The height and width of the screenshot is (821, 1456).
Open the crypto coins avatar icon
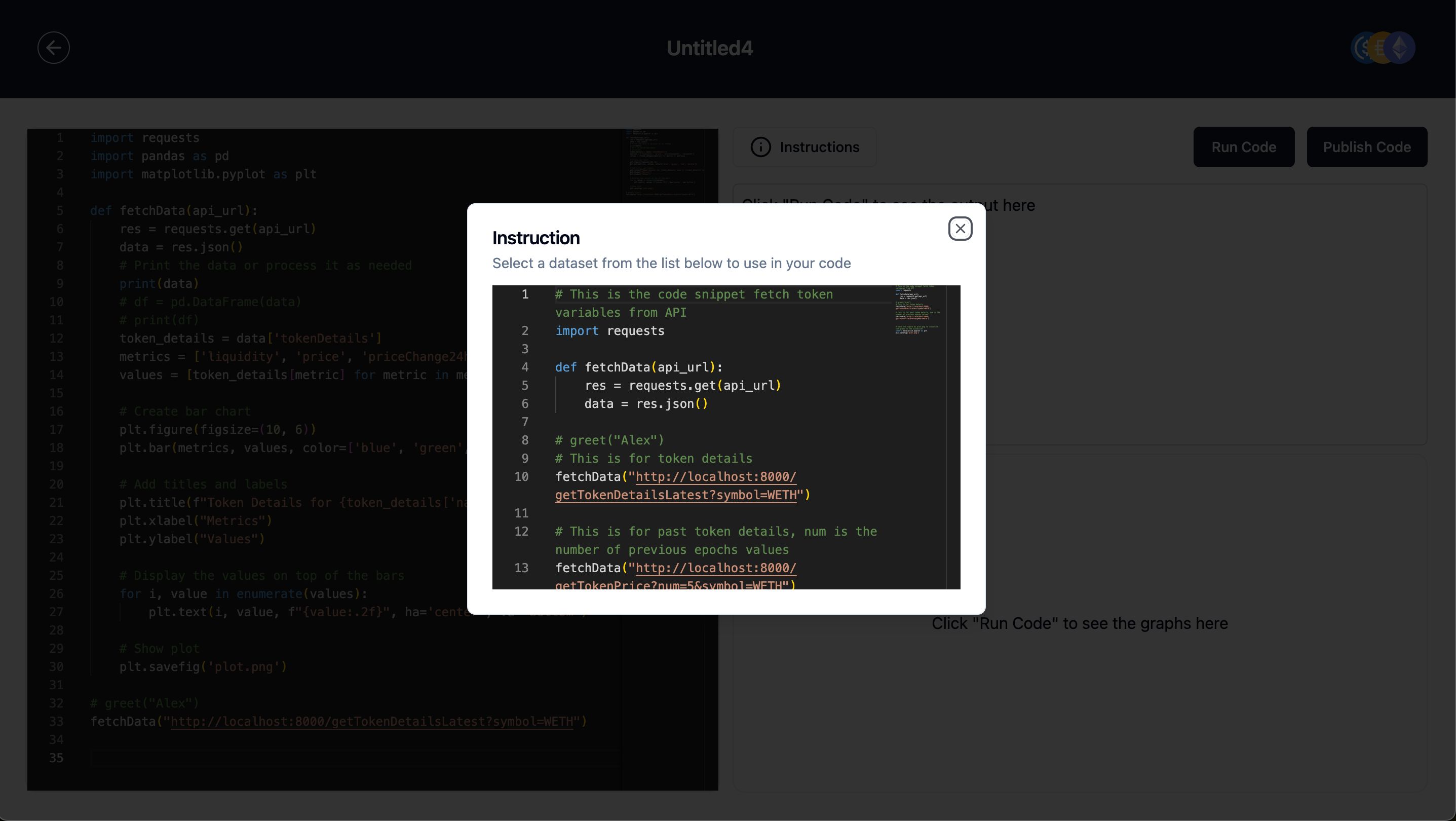tap(1383, 48)
